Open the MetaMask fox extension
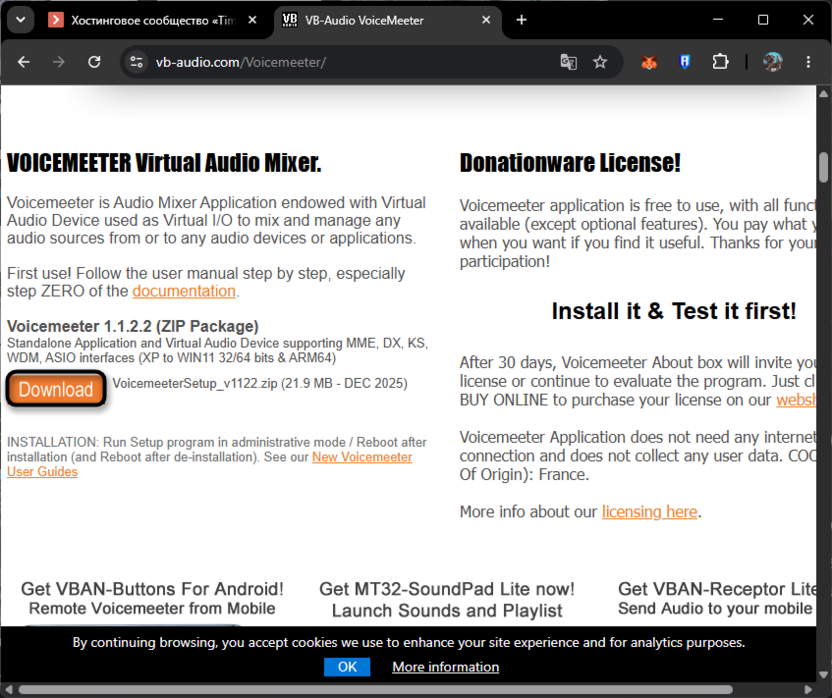Screen dimensions: 832x698 click(649, 62)
